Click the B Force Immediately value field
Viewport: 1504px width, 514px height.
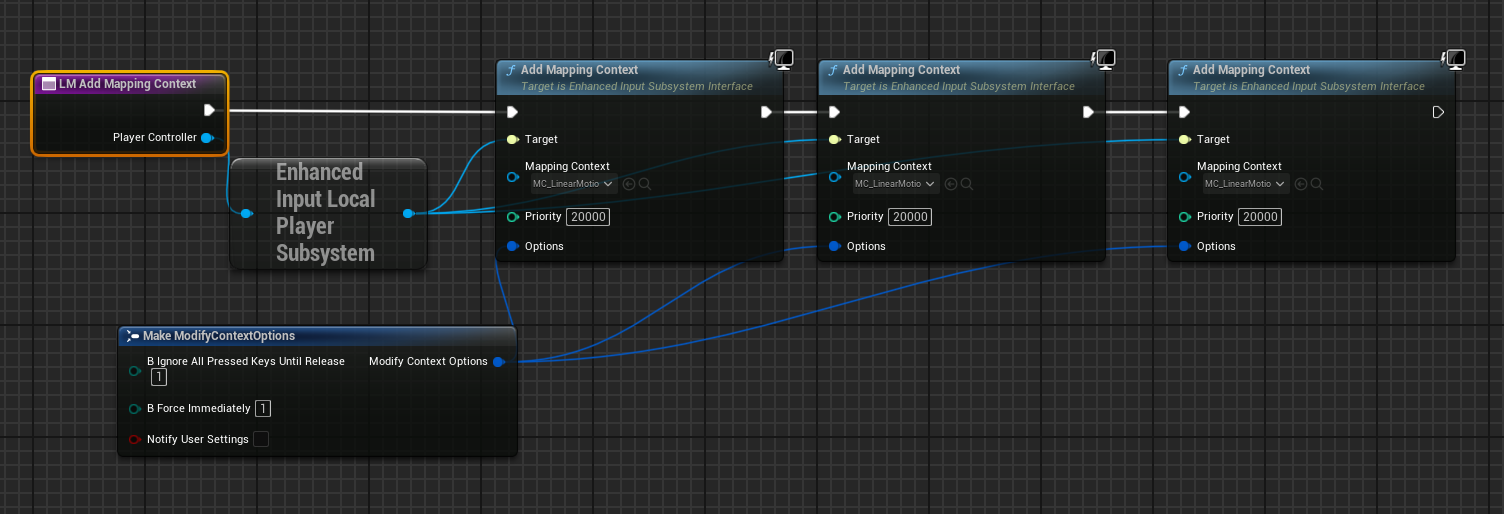click(263, 408)
